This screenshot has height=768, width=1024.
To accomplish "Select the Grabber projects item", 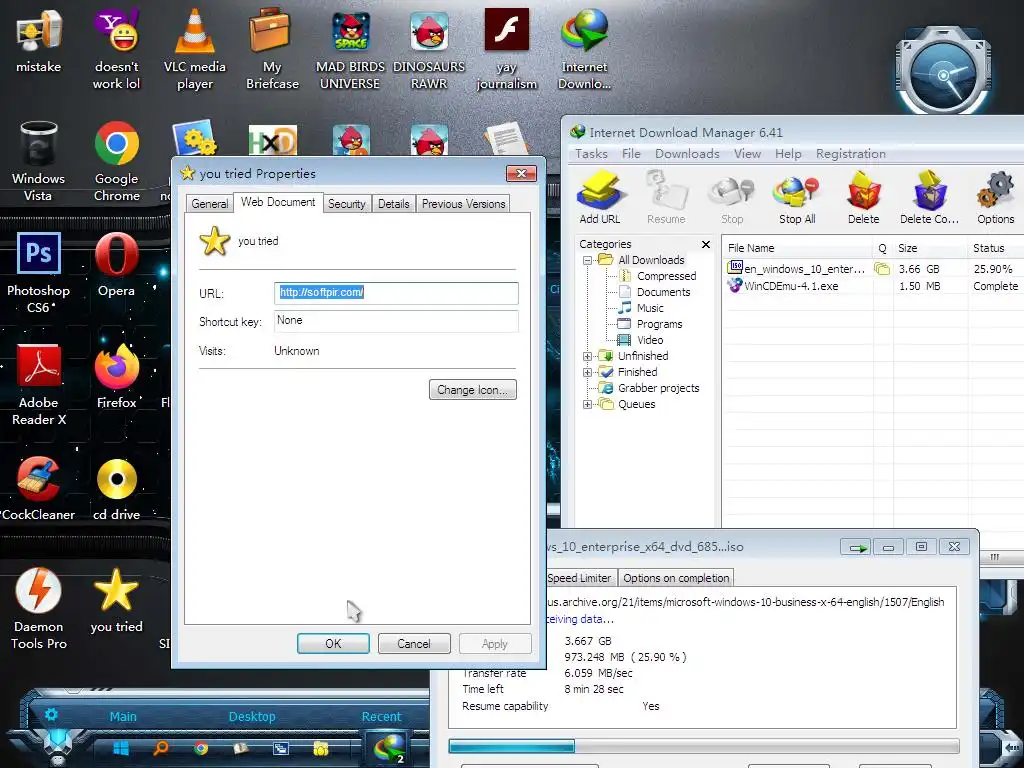I will coord(658,388).
